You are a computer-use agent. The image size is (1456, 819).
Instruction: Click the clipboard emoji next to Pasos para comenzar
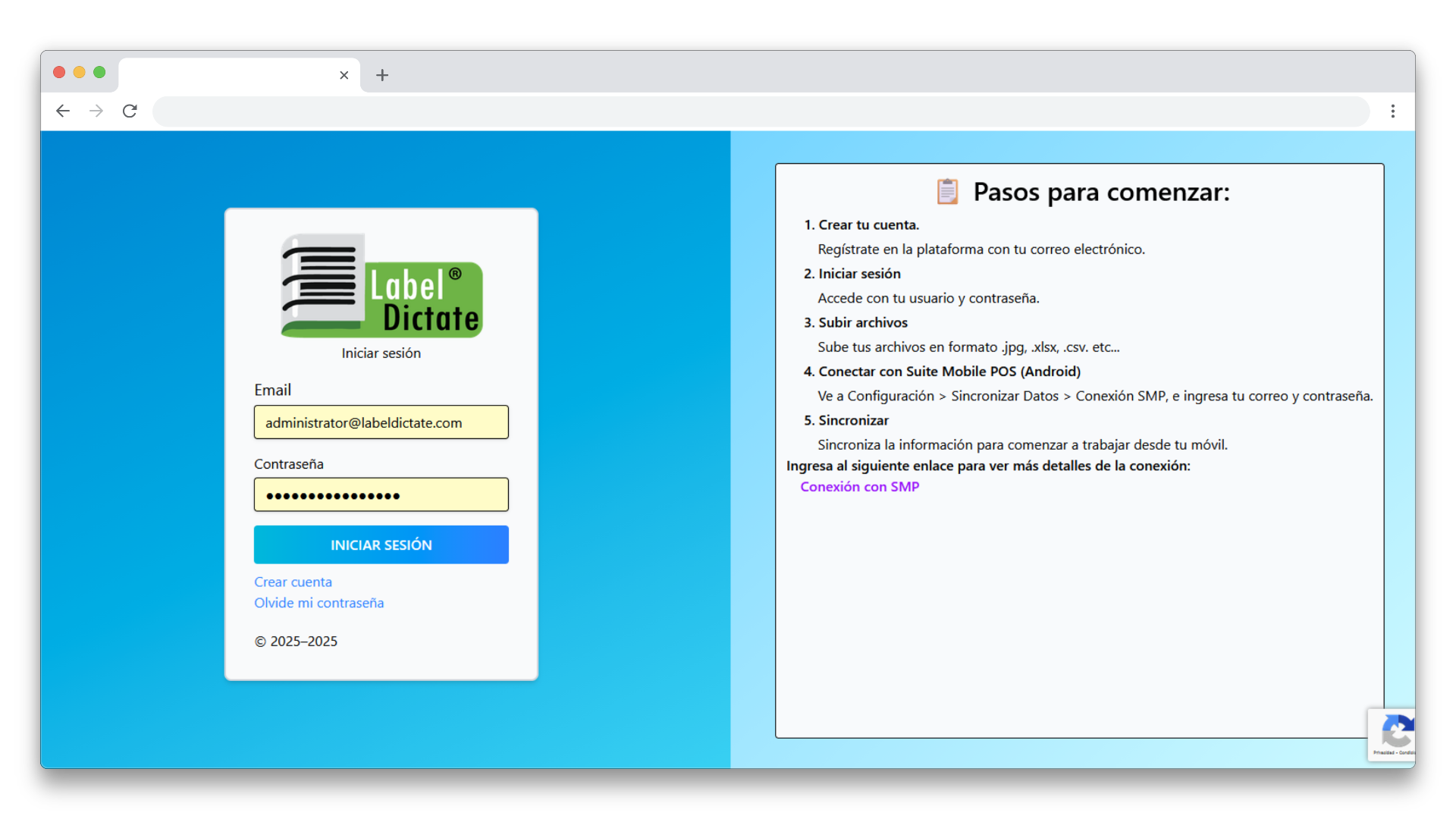coord(947,191)
